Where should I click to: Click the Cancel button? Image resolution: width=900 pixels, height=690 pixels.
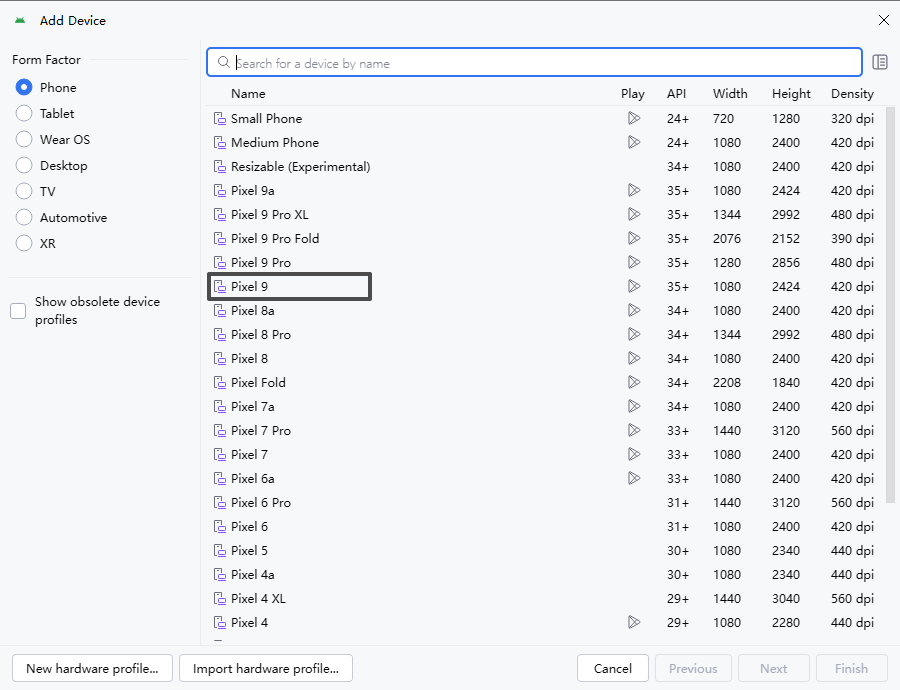pyautogui.click(x=612, y=668)
